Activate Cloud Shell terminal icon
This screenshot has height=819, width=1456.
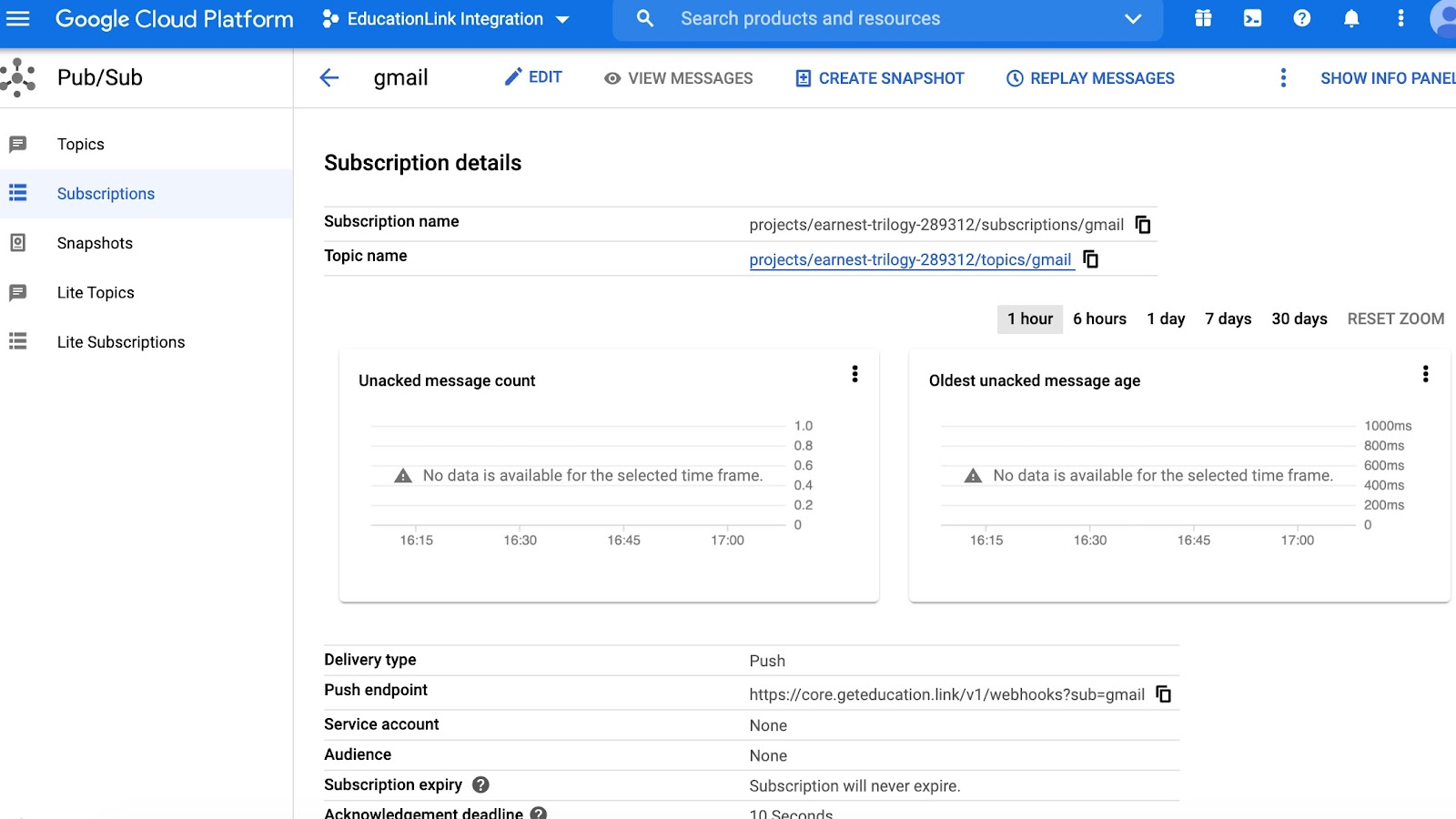[x=1253, y=18]
